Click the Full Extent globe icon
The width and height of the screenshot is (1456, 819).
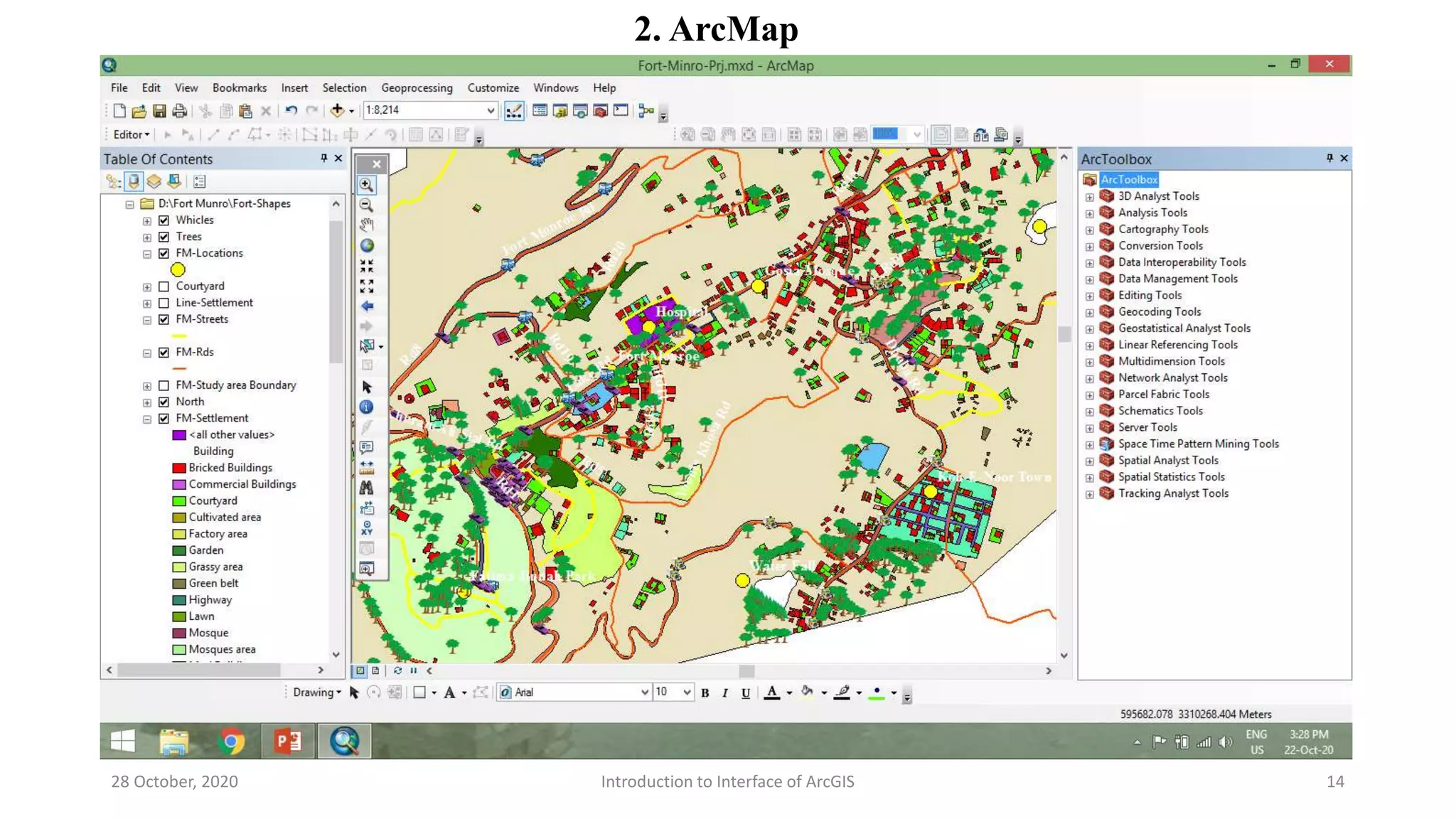tap(367, 246)
